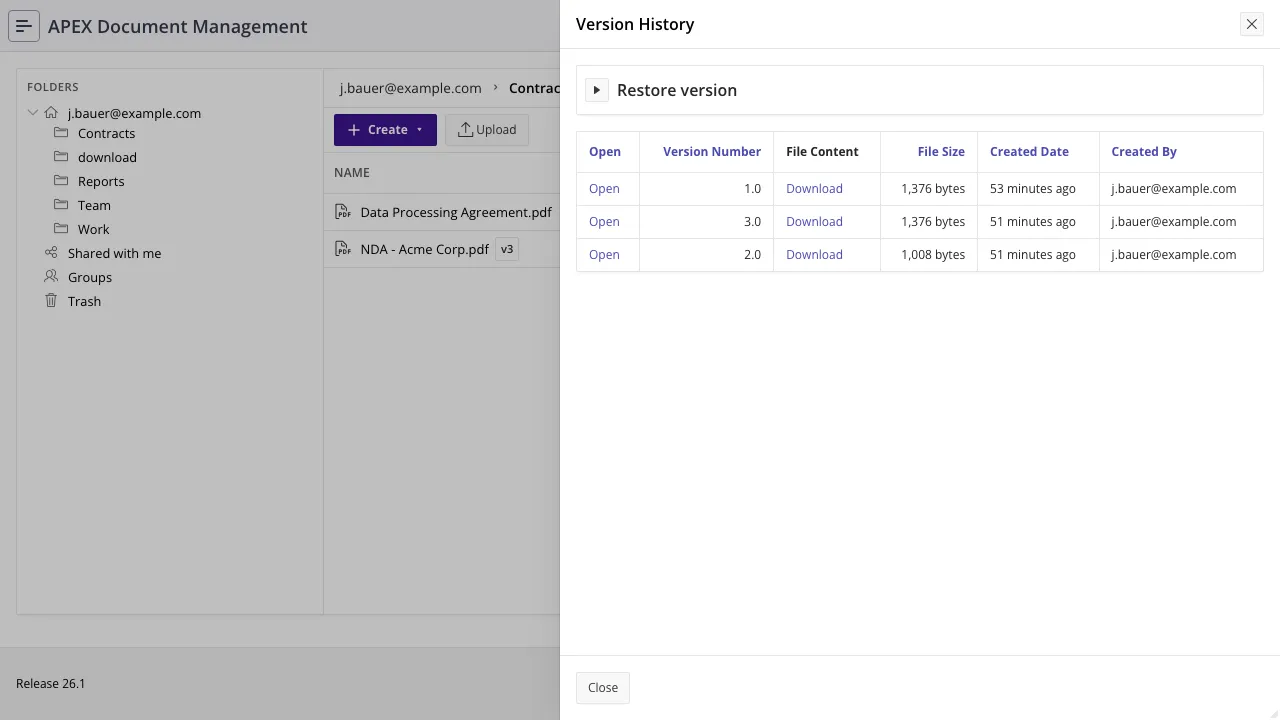The width and height of the screenshot is (1280, 720).
Task: Open version 2.0 of the document
Action: coord(604,255)
